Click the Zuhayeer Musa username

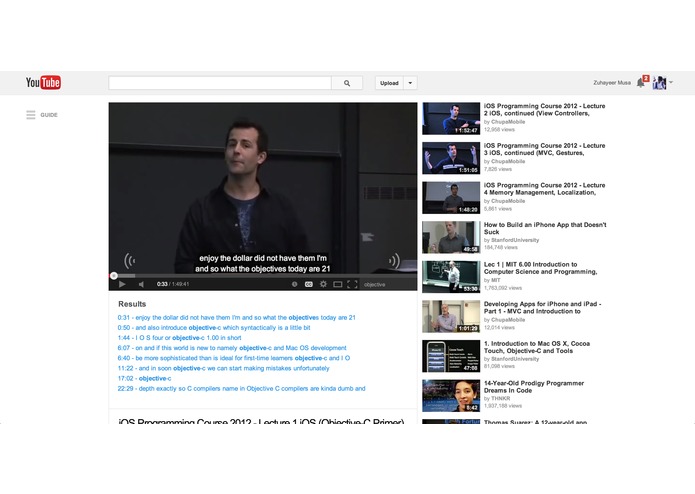[612, 83]
